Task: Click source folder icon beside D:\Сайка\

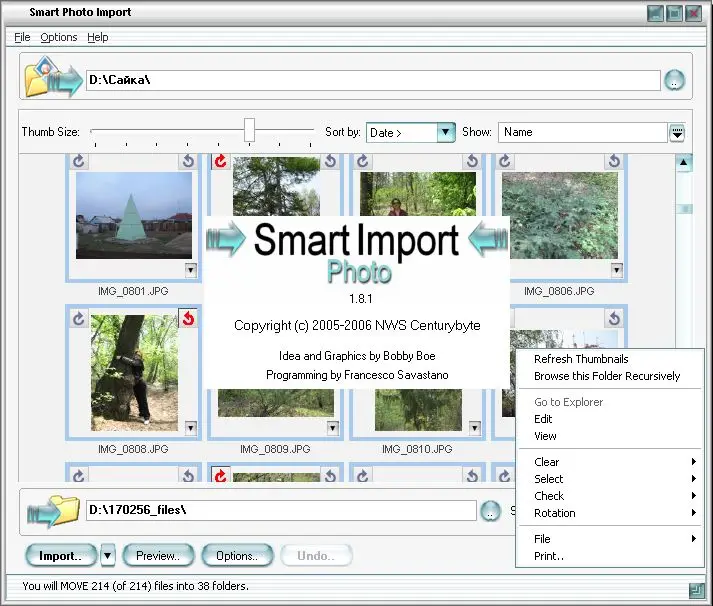Action: tap(53, 76)
